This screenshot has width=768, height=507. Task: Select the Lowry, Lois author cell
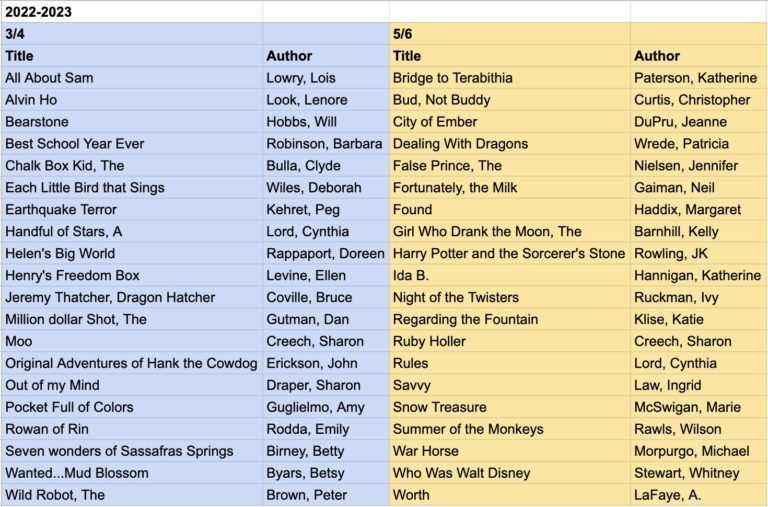[326, 78]
